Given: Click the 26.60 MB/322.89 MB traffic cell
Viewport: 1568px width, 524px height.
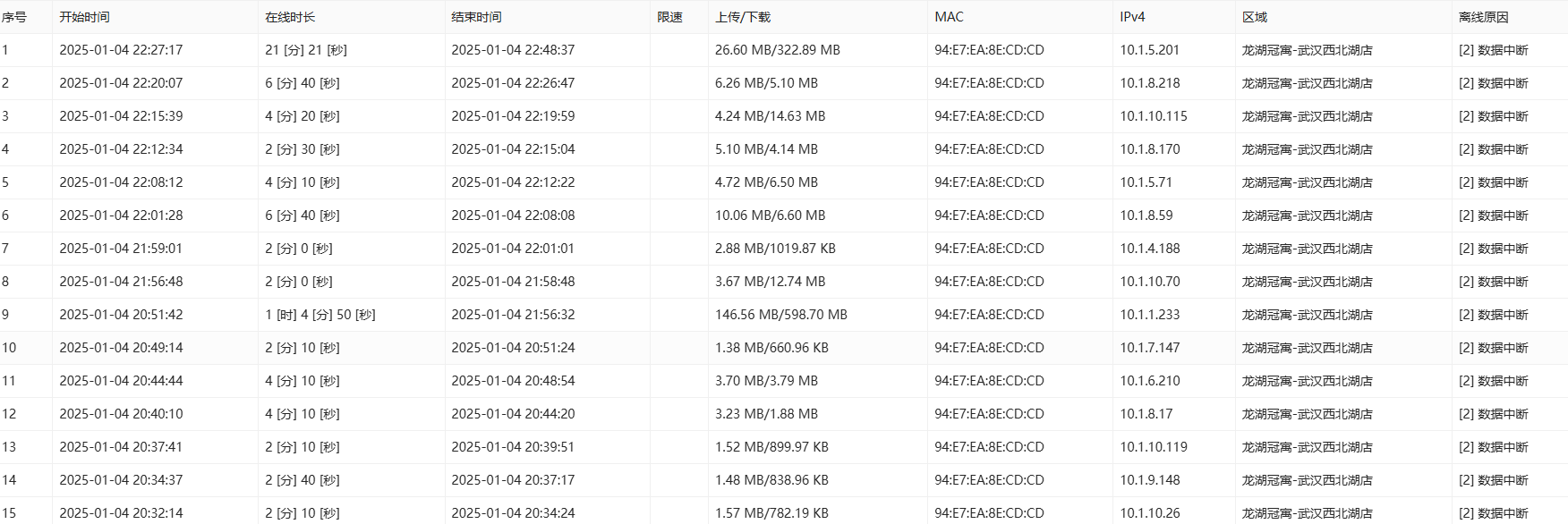Looking at the screenshot, I should pos(777,50).
